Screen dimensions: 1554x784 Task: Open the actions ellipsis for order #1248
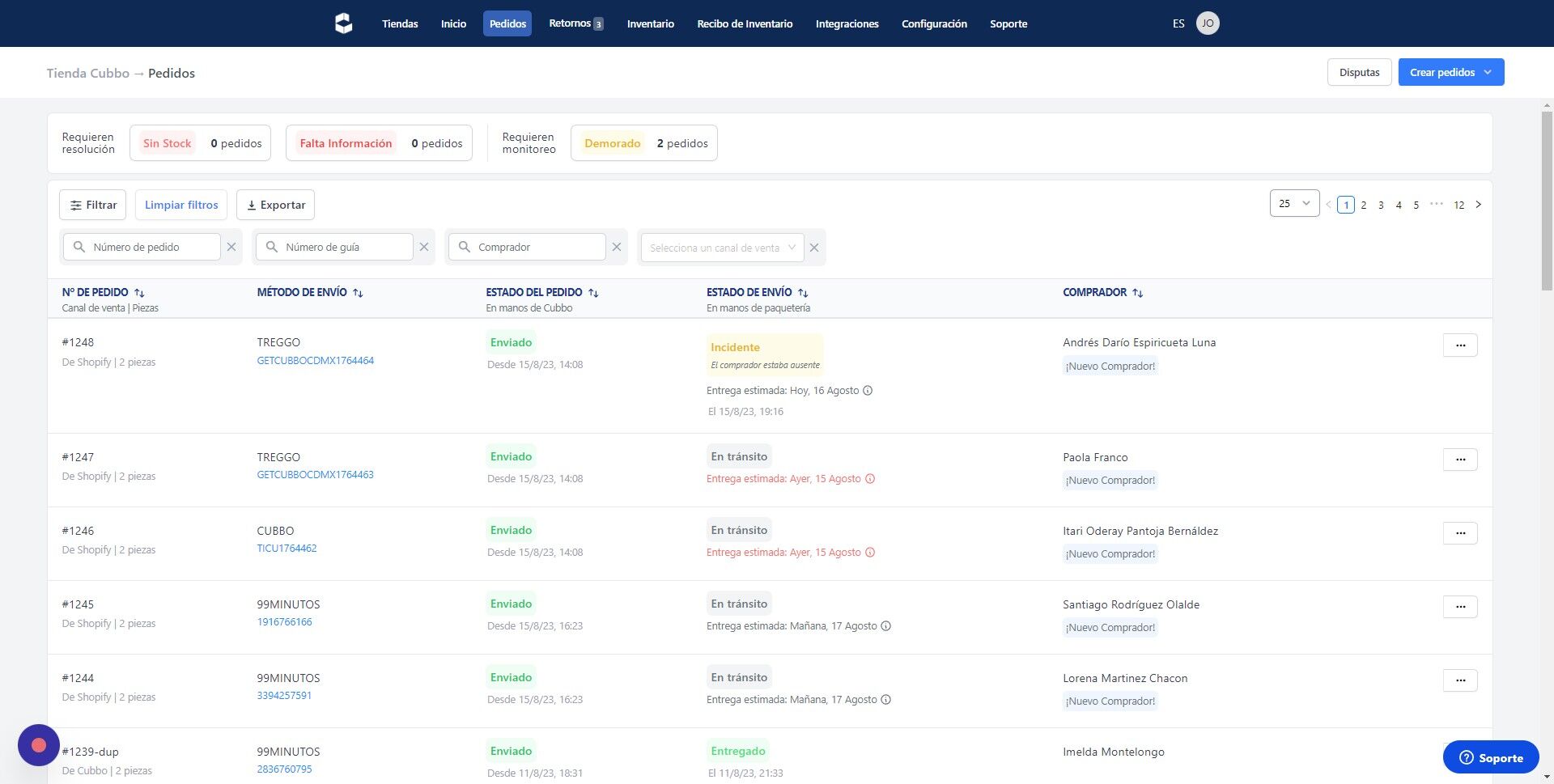pyautogui.click(x=1460, y=345)
